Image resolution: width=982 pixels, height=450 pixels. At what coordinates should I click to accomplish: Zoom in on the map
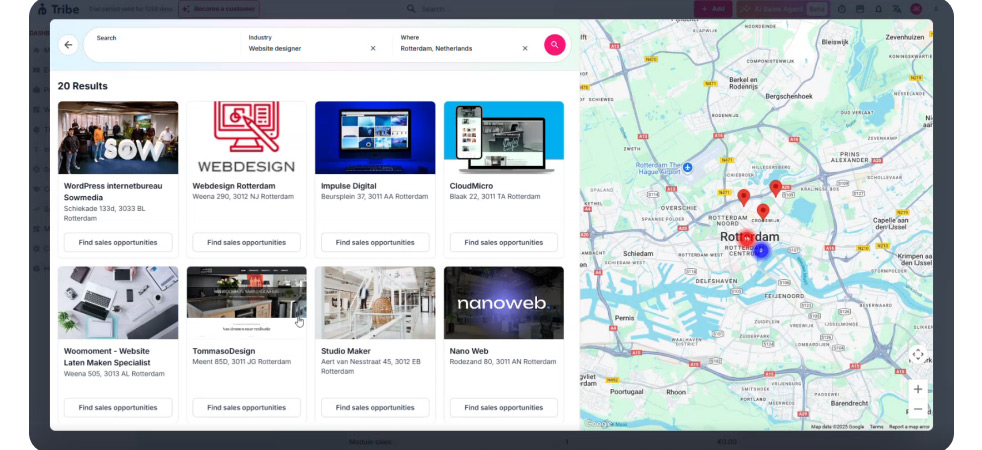pos(917,389)
